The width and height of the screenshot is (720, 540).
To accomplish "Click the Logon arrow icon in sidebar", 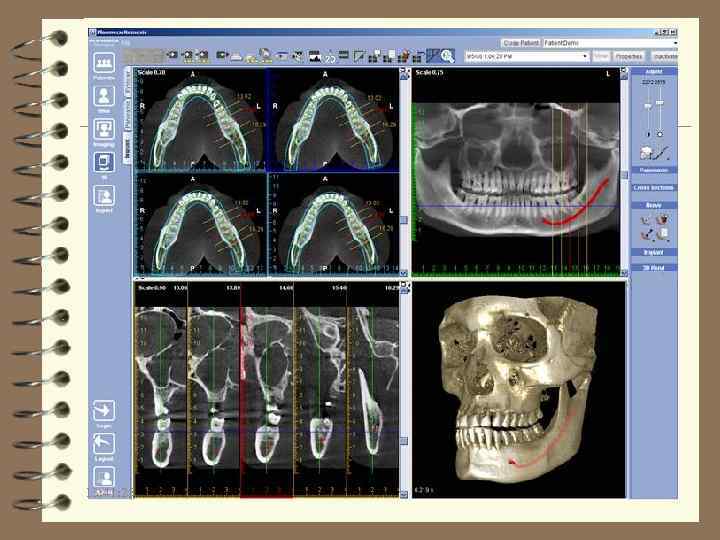I will 104,411.
